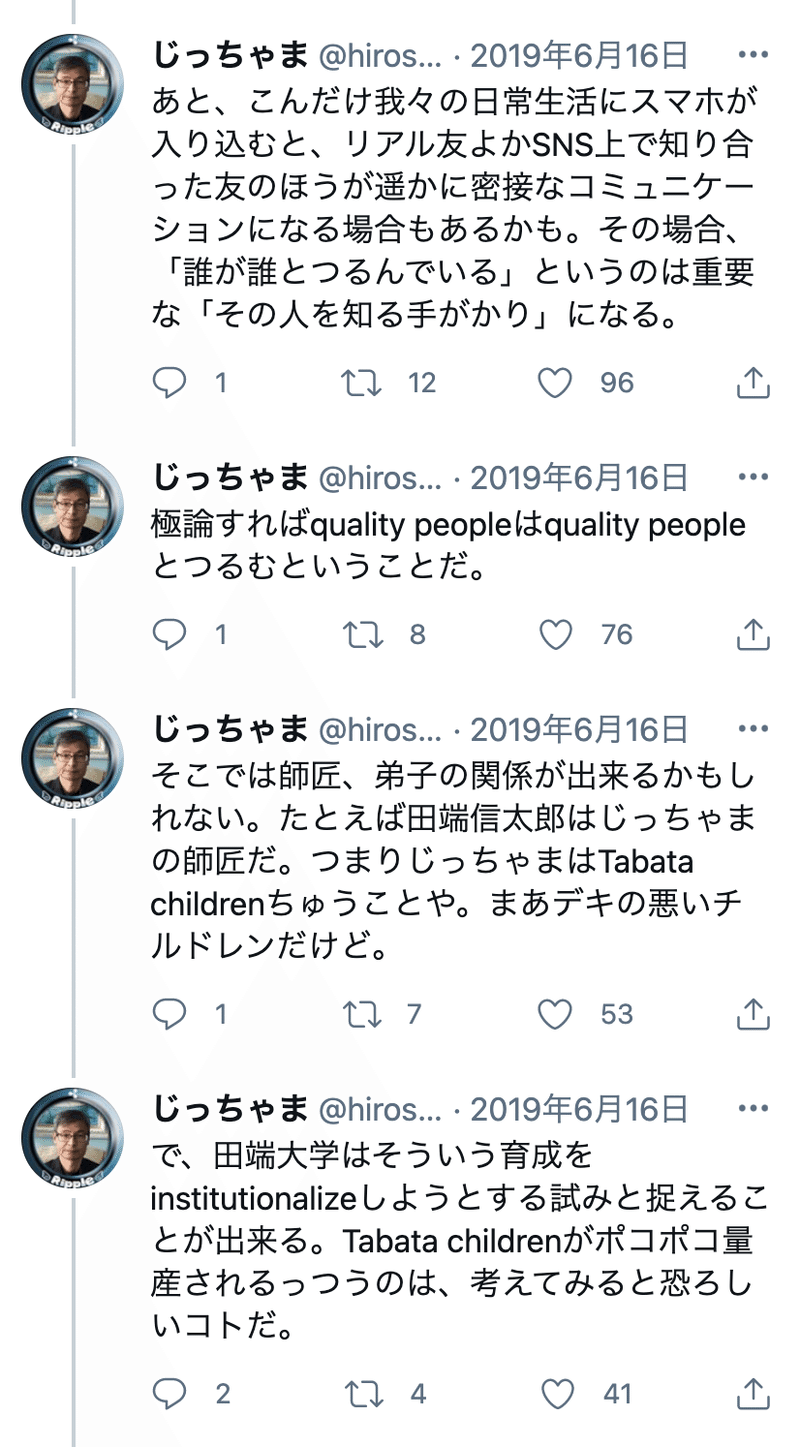This screenshot has width=800, height=1447.
Task: Click じっちゃま's avatar on the bottom tweet
Action: point(72,1137)
